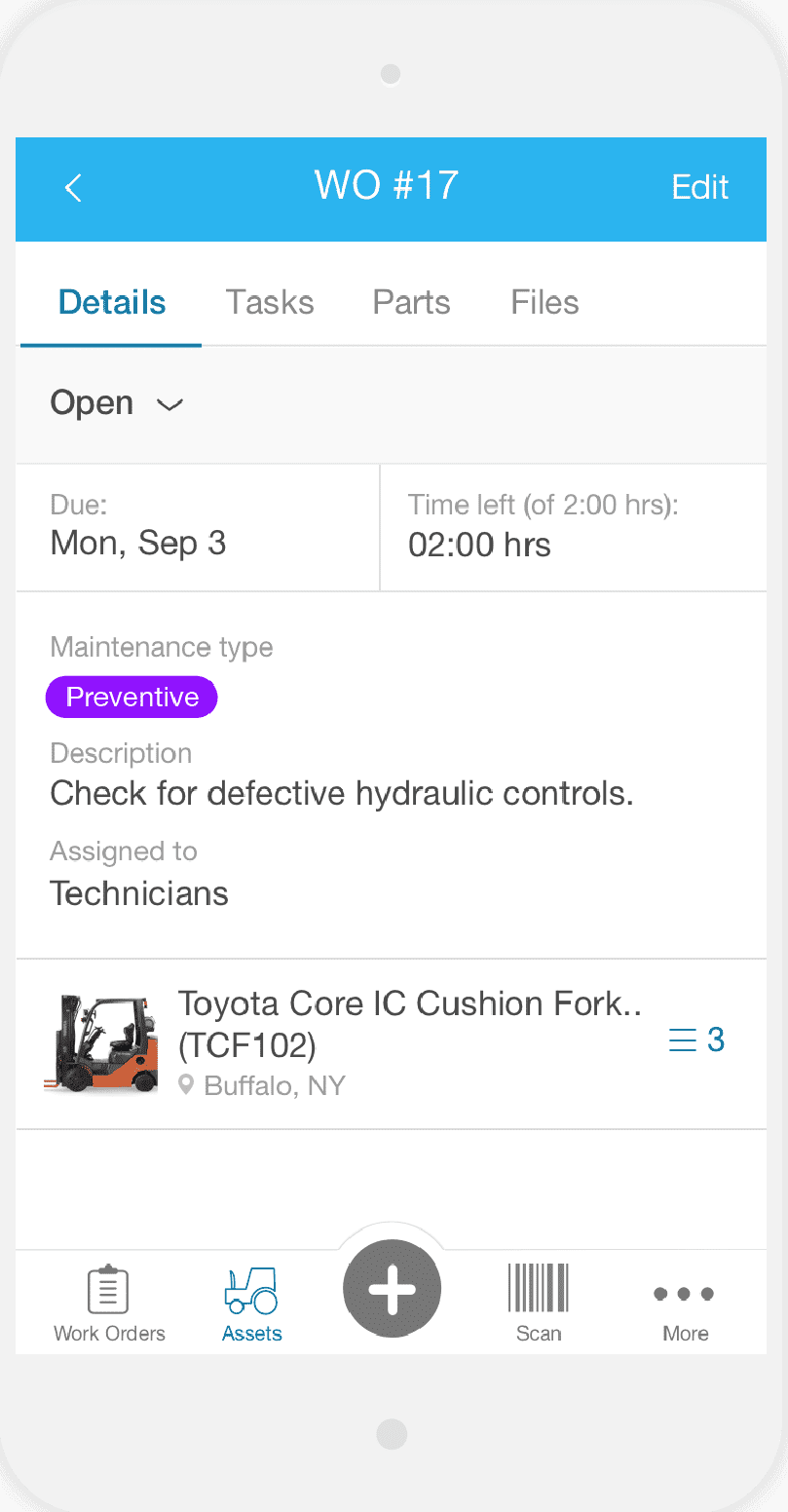The width and height of the screenshot is (788, 1512).
Task: Select the Details tab
Action: [x=112, y=302]
